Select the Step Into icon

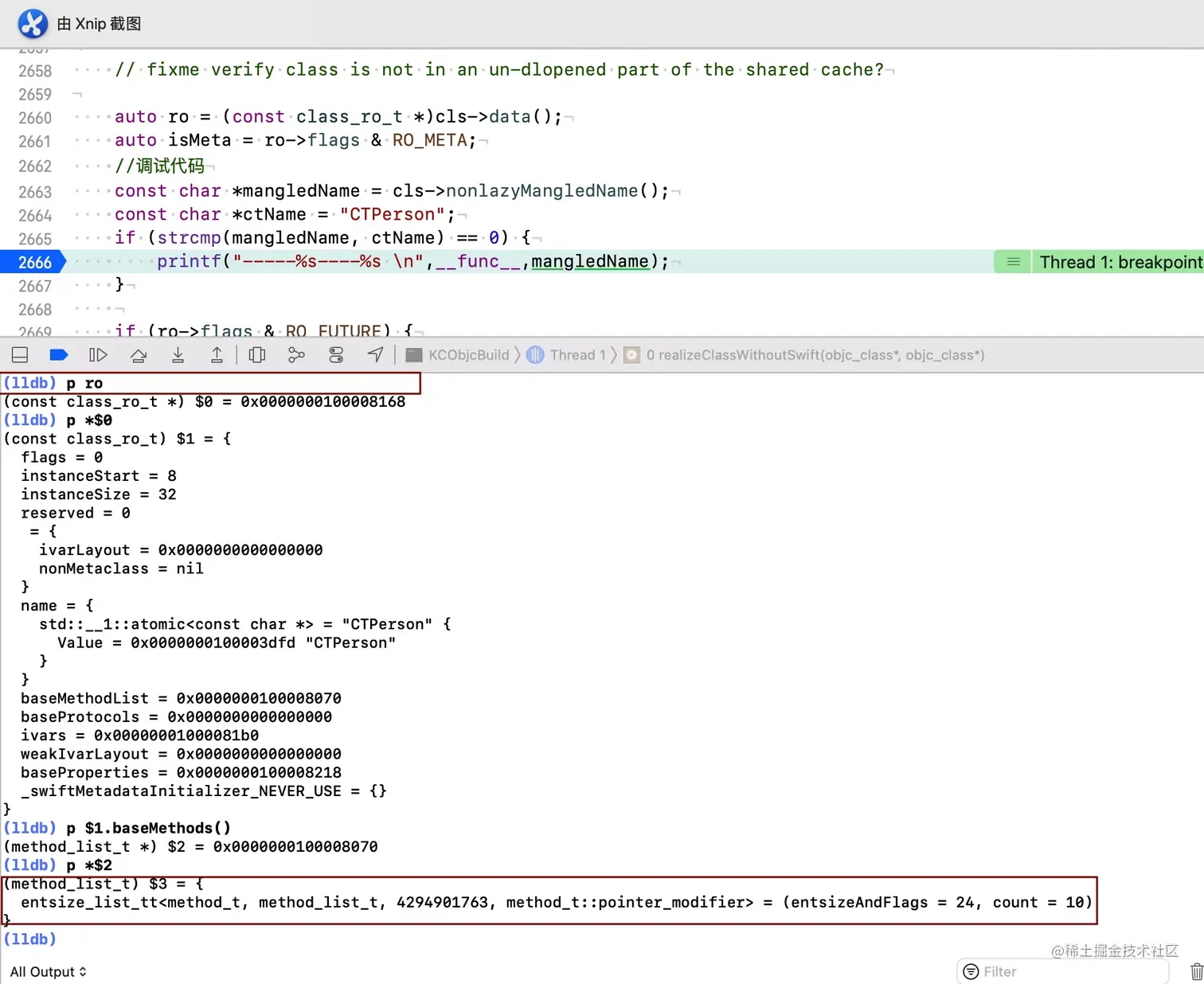coord(178,355)
